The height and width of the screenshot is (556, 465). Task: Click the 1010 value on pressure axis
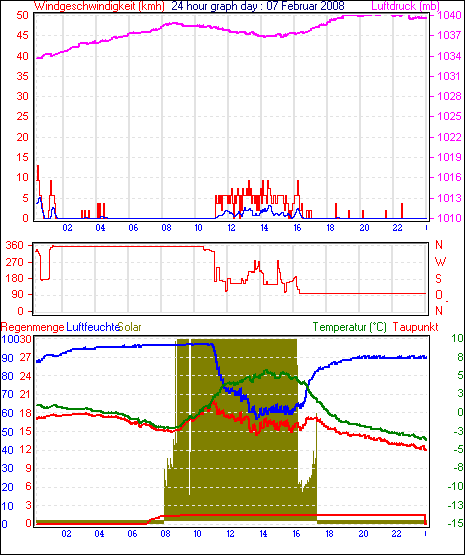pos(449,218)
